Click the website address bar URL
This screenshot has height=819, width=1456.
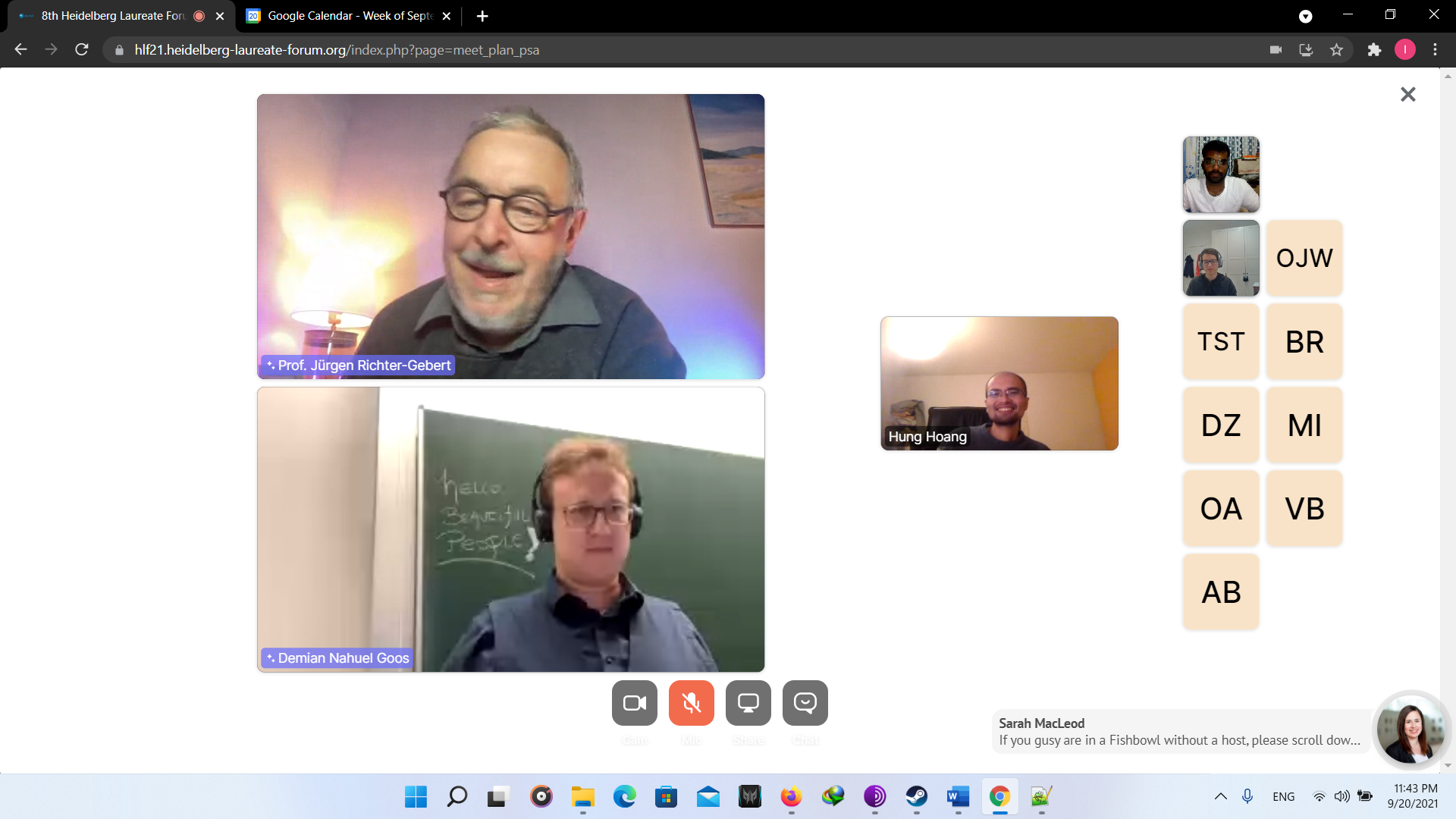coord(337,50)
